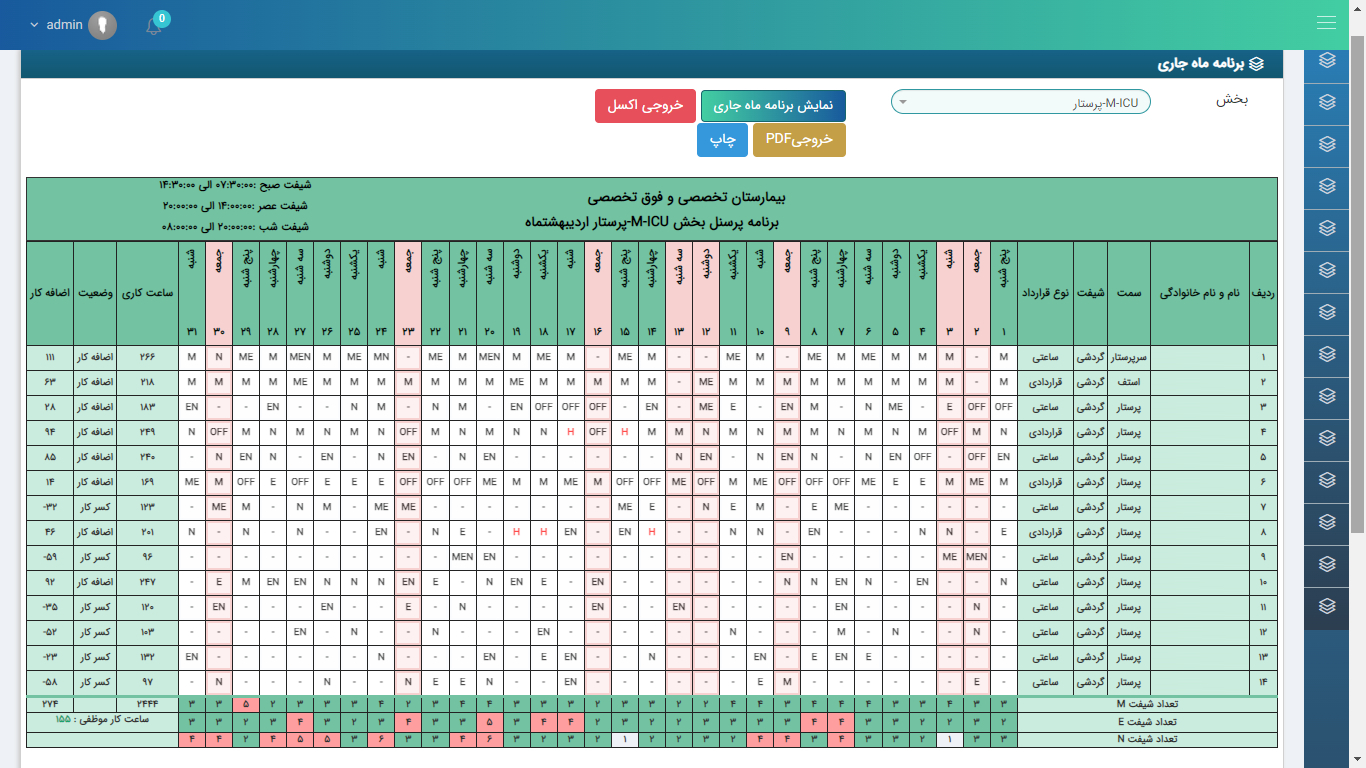Click the وضعیت column header
Image resolution: width=1366 pixels, height=768 pixels.
click(95, 294)
